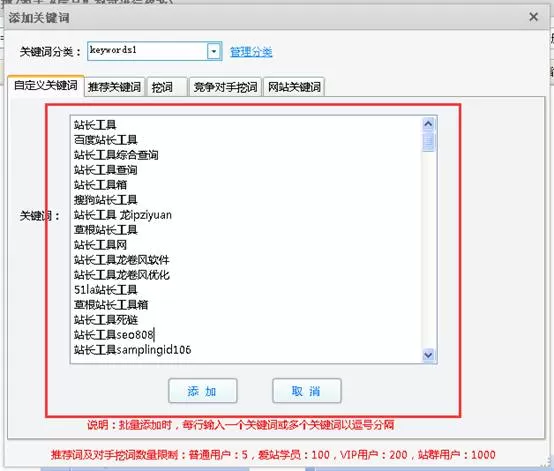Click the scrollbar up arrow in keyword list
This screenshot has width=554, height=471.
pos(428,124)
